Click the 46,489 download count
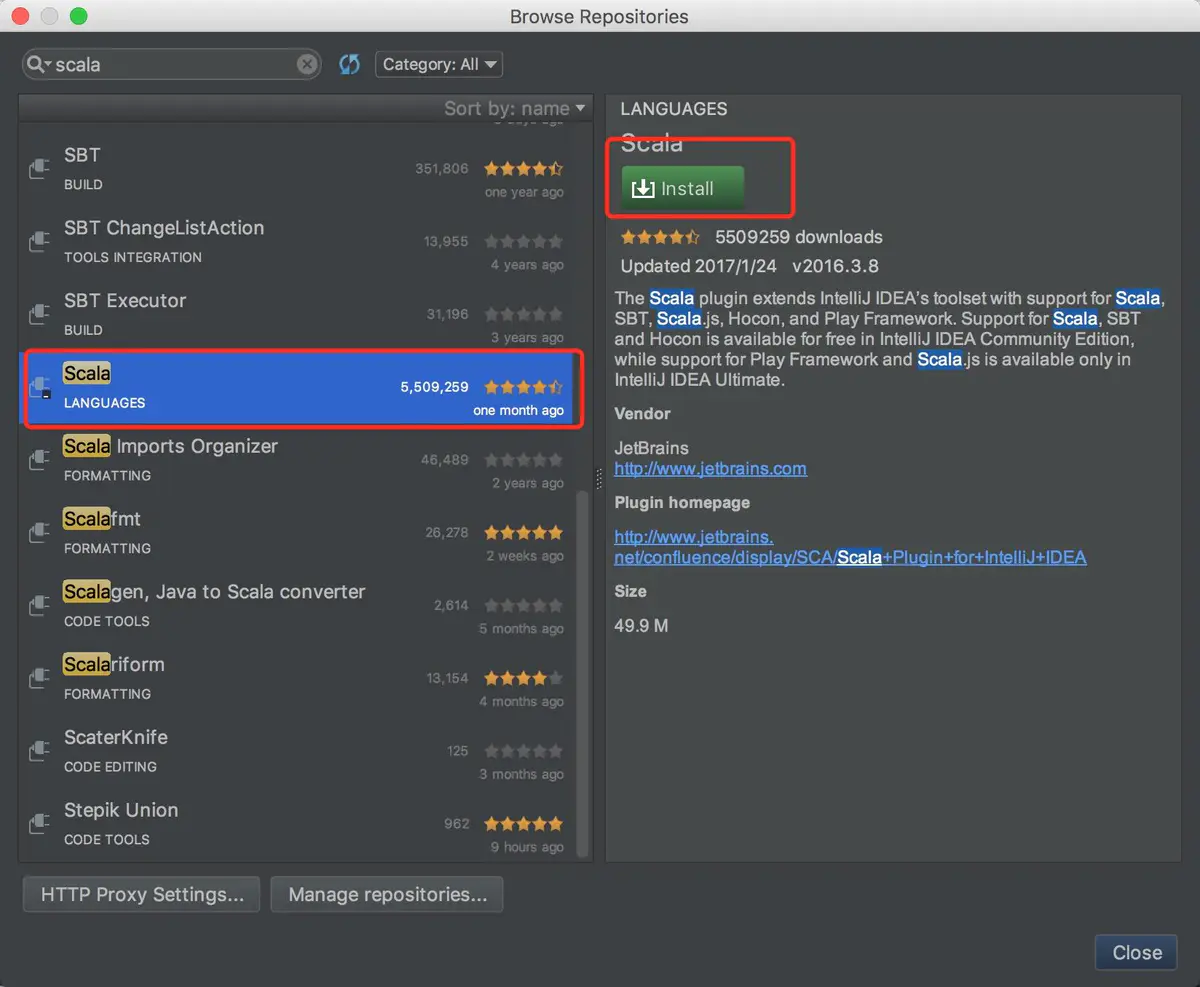The image size is (1200, 987). tap(445, 460)
